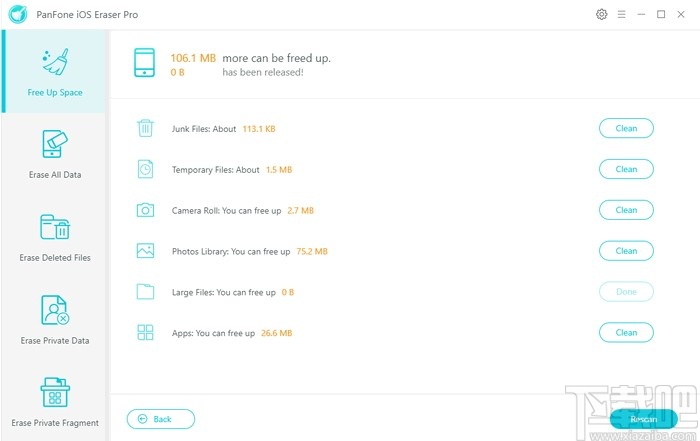Go to Erase Deleted Files
The width and height of the screenshot is (700, 441).
click(55, 237)
